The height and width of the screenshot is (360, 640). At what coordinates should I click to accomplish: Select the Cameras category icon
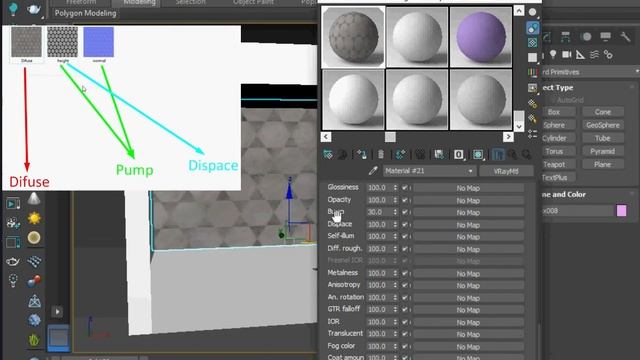[x=567, y=54]
